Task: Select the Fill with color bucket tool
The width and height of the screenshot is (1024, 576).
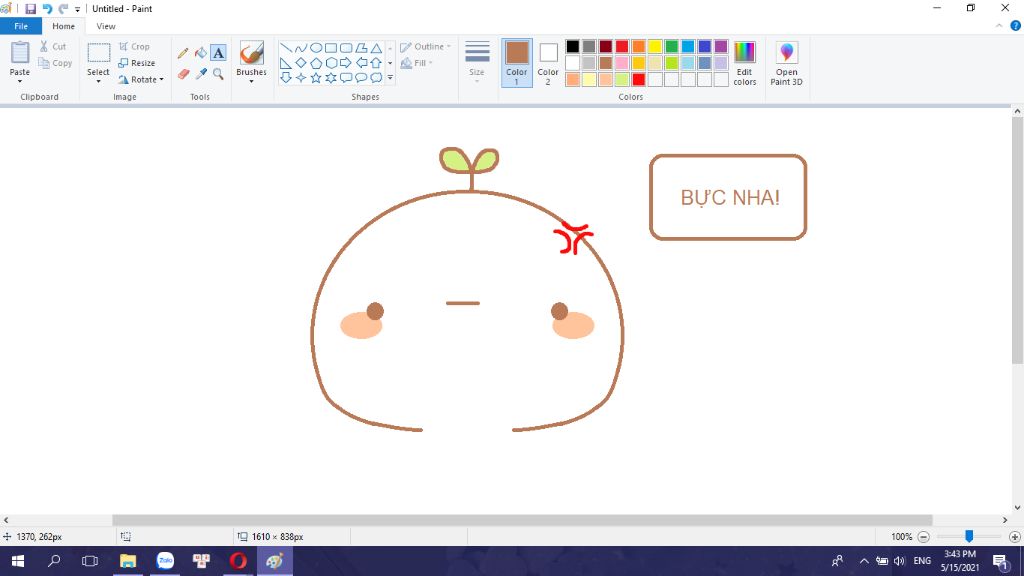Action: pos(200,53)
